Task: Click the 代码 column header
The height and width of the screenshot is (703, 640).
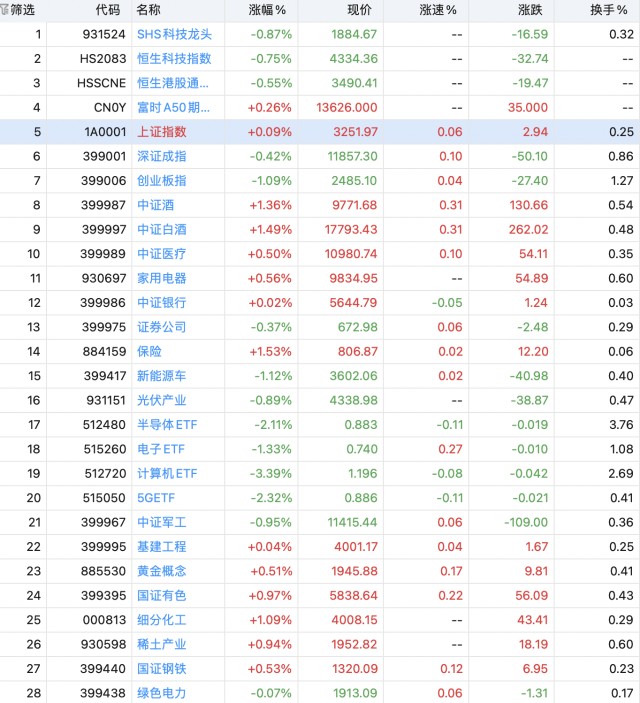Action: pos(108,10)
